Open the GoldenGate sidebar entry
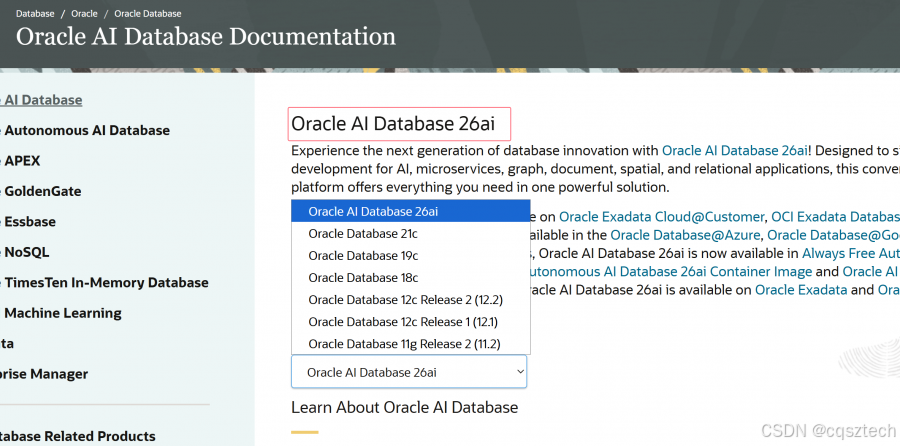Image resolution: width=900 pixels, height=446 pixels. coord(41,191)
